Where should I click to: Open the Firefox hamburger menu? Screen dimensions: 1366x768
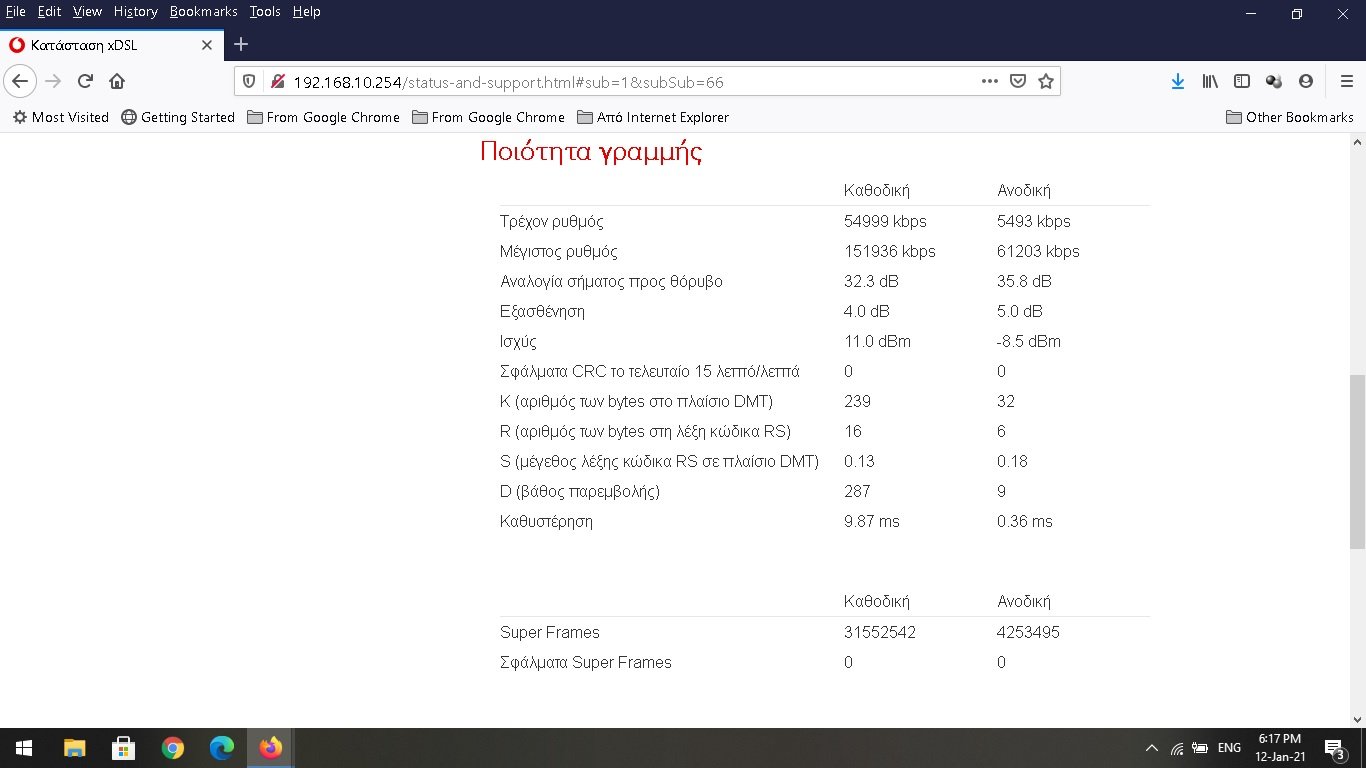(x=1346, y=81)
